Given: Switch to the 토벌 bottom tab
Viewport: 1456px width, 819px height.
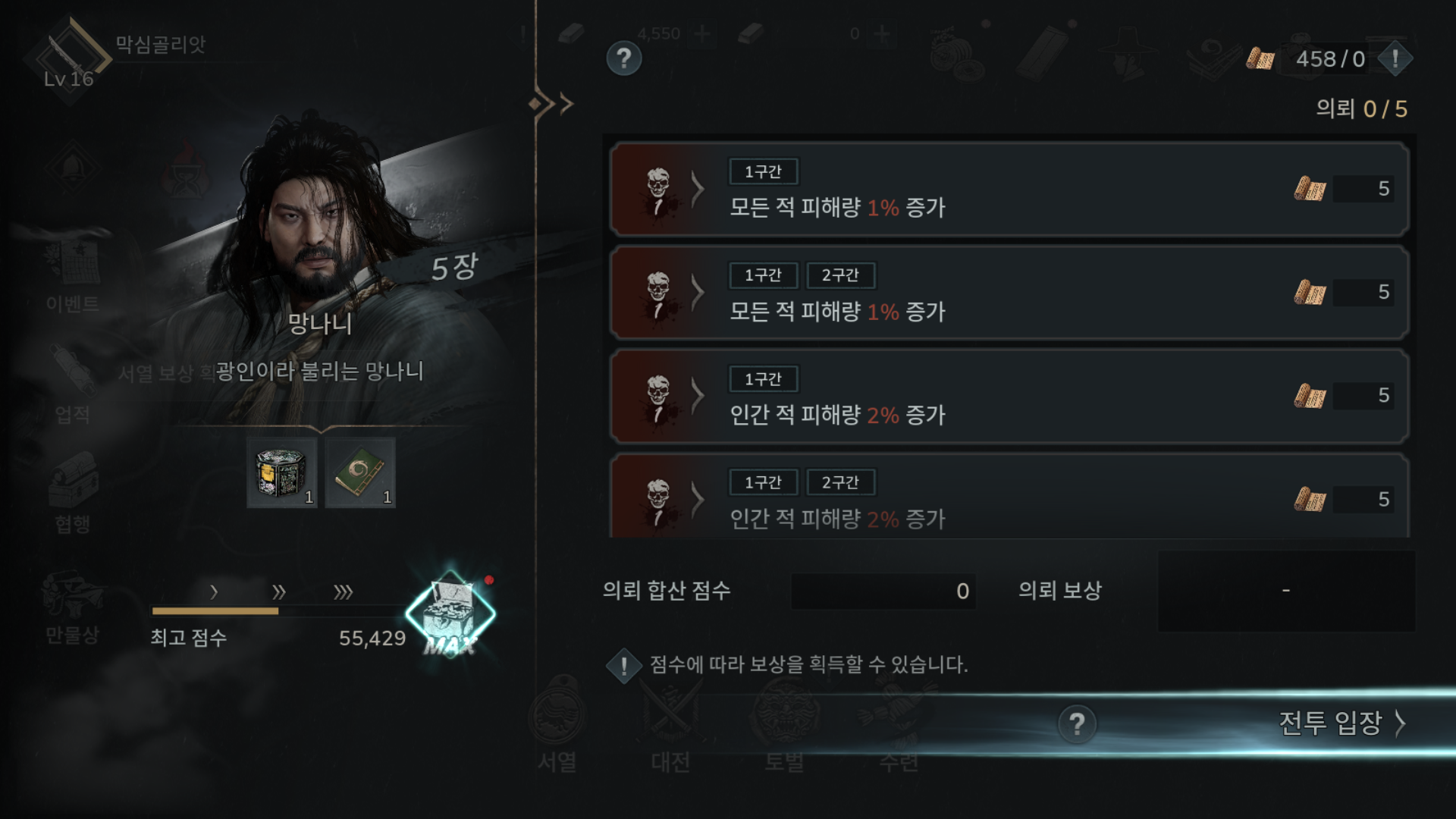Looking at the screenshot, I should point(784,724).
